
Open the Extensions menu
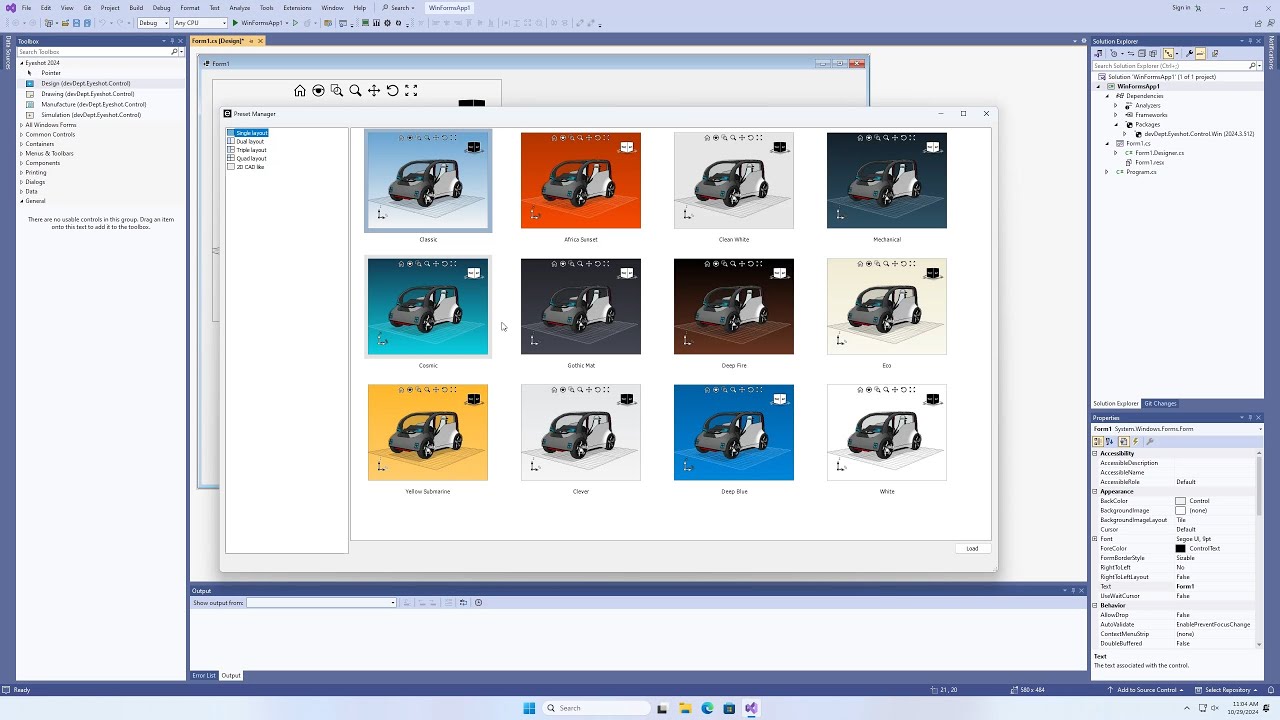coord(297,8)
